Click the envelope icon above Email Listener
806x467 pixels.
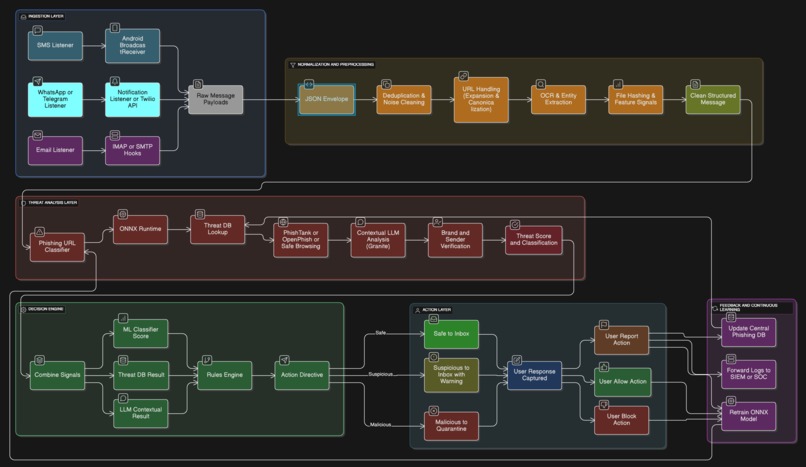(38, 135)
